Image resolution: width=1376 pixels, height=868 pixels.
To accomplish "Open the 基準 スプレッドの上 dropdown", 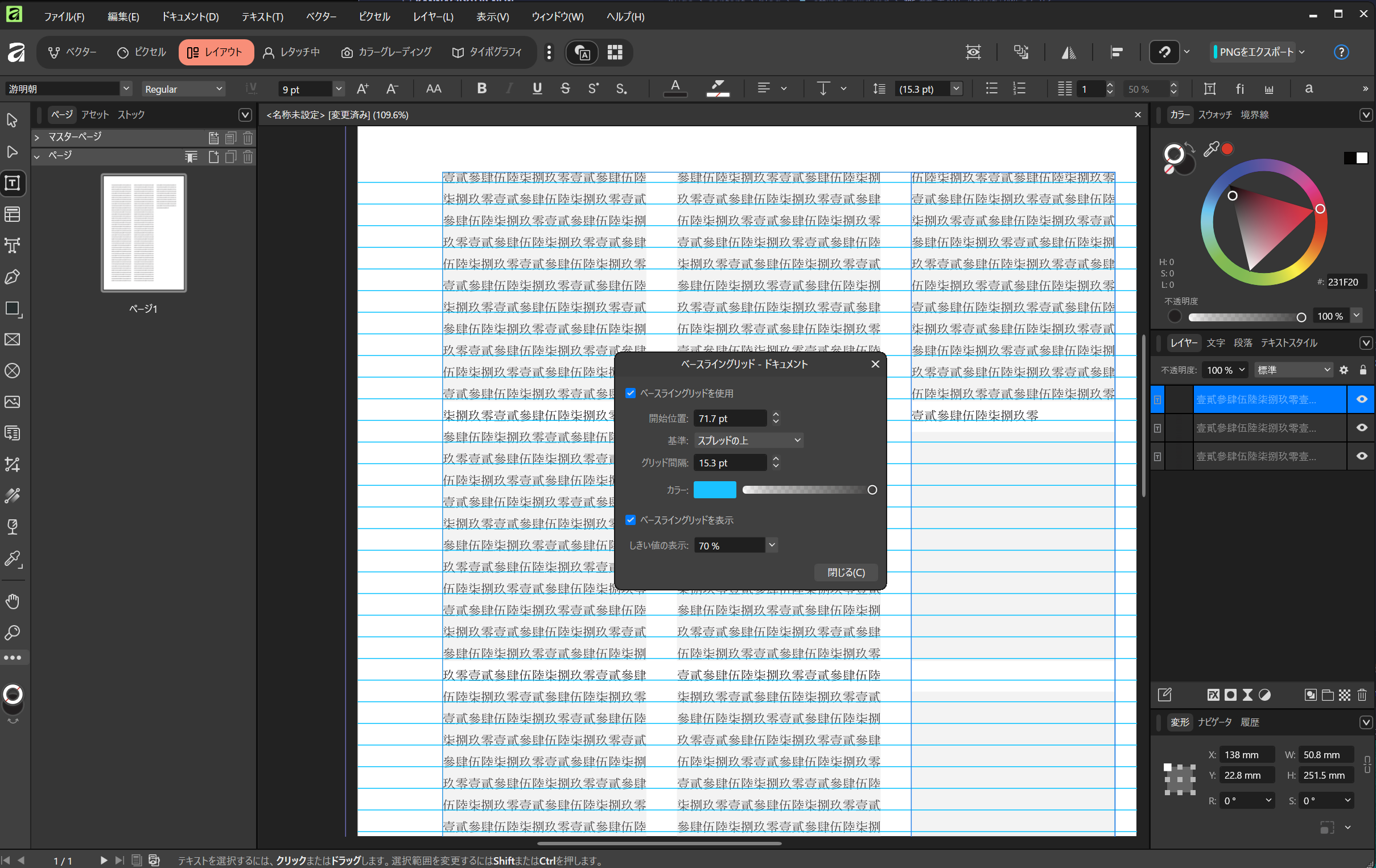I will (x=748, y=440).
